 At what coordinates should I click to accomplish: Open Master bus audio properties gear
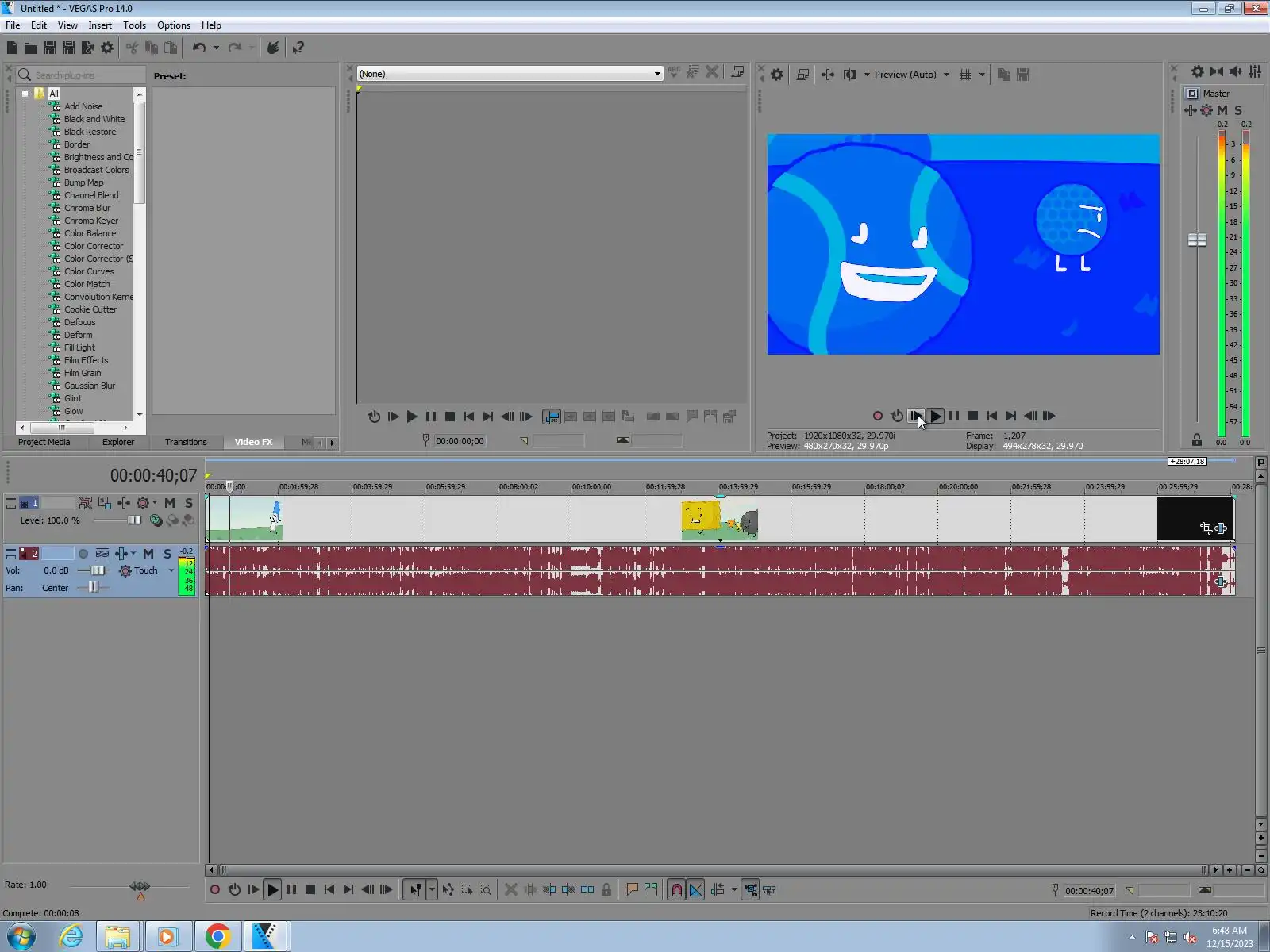coord(1198,71)
